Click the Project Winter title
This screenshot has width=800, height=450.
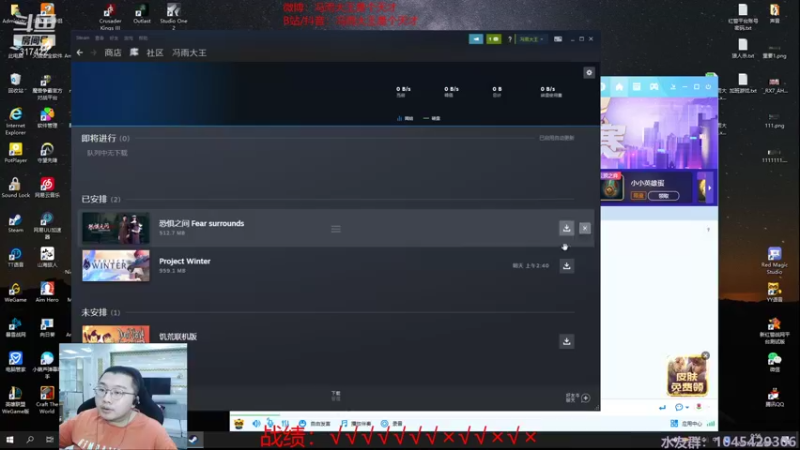click(x=185, y=261)
